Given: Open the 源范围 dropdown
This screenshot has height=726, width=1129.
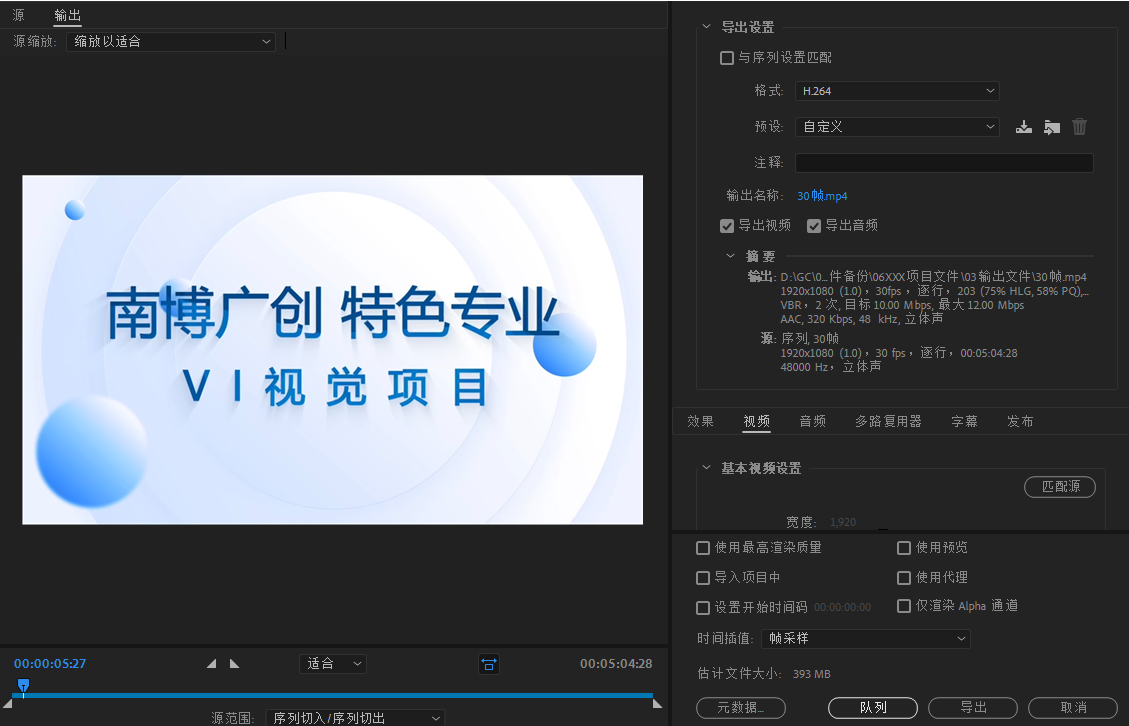Looking at the screenshot, I should (355, 718).
